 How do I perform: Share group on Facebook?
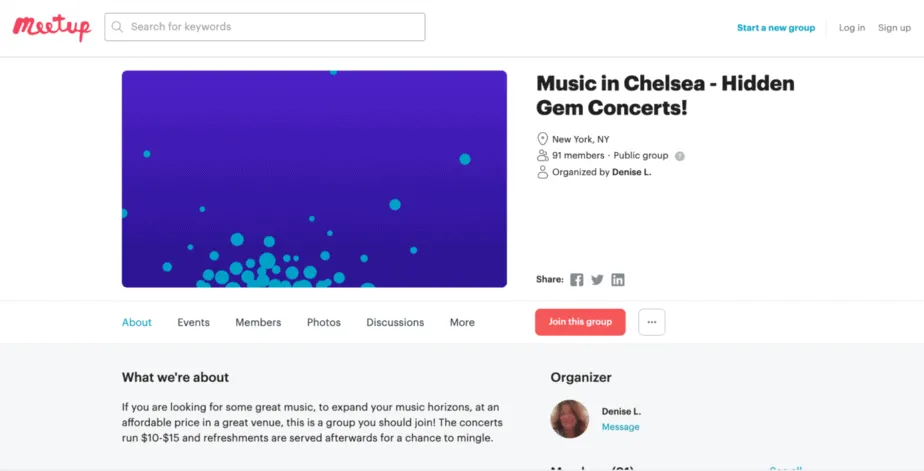click(x=577, y=280)
